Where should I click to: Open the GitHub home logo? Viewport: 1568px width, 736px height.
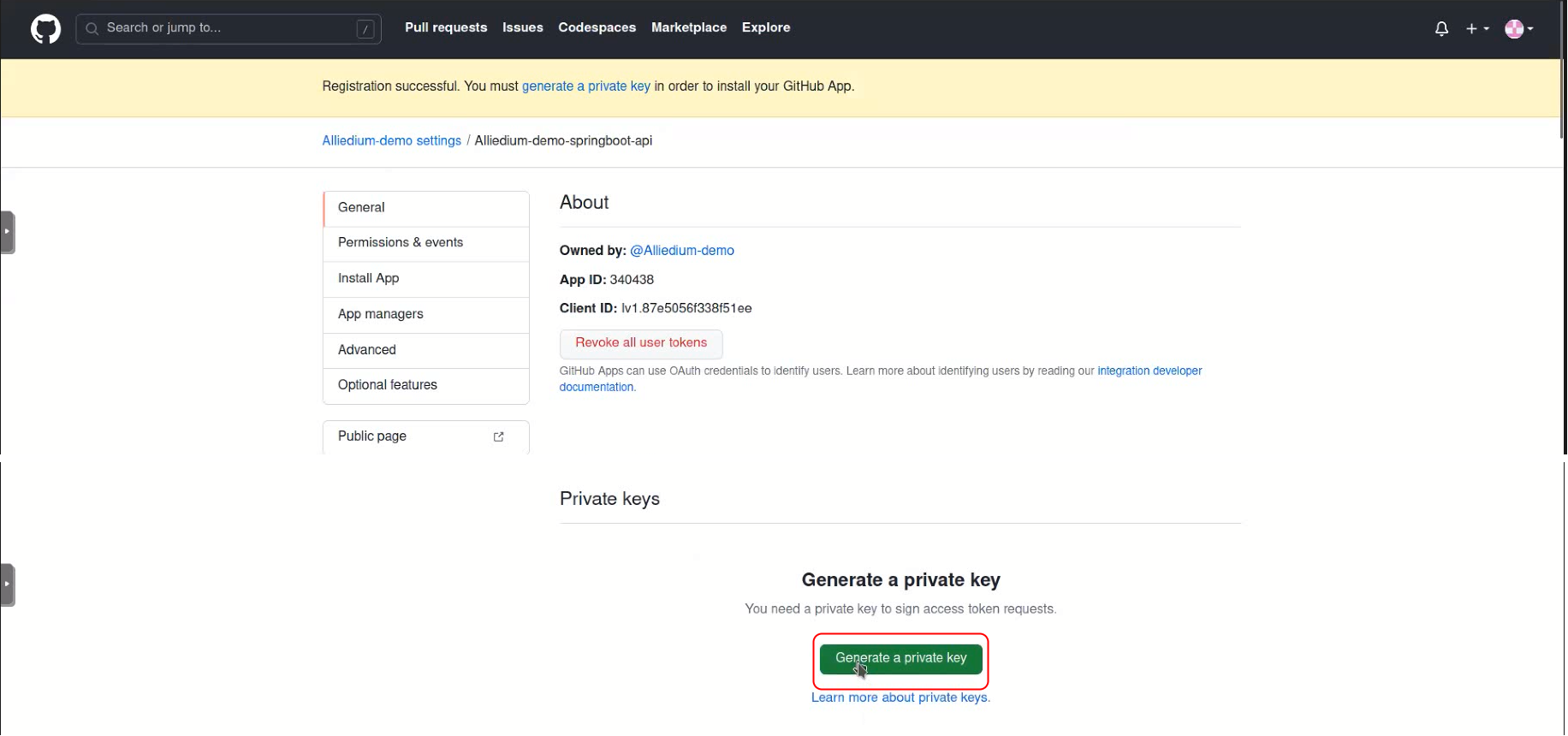coord(46,28)
